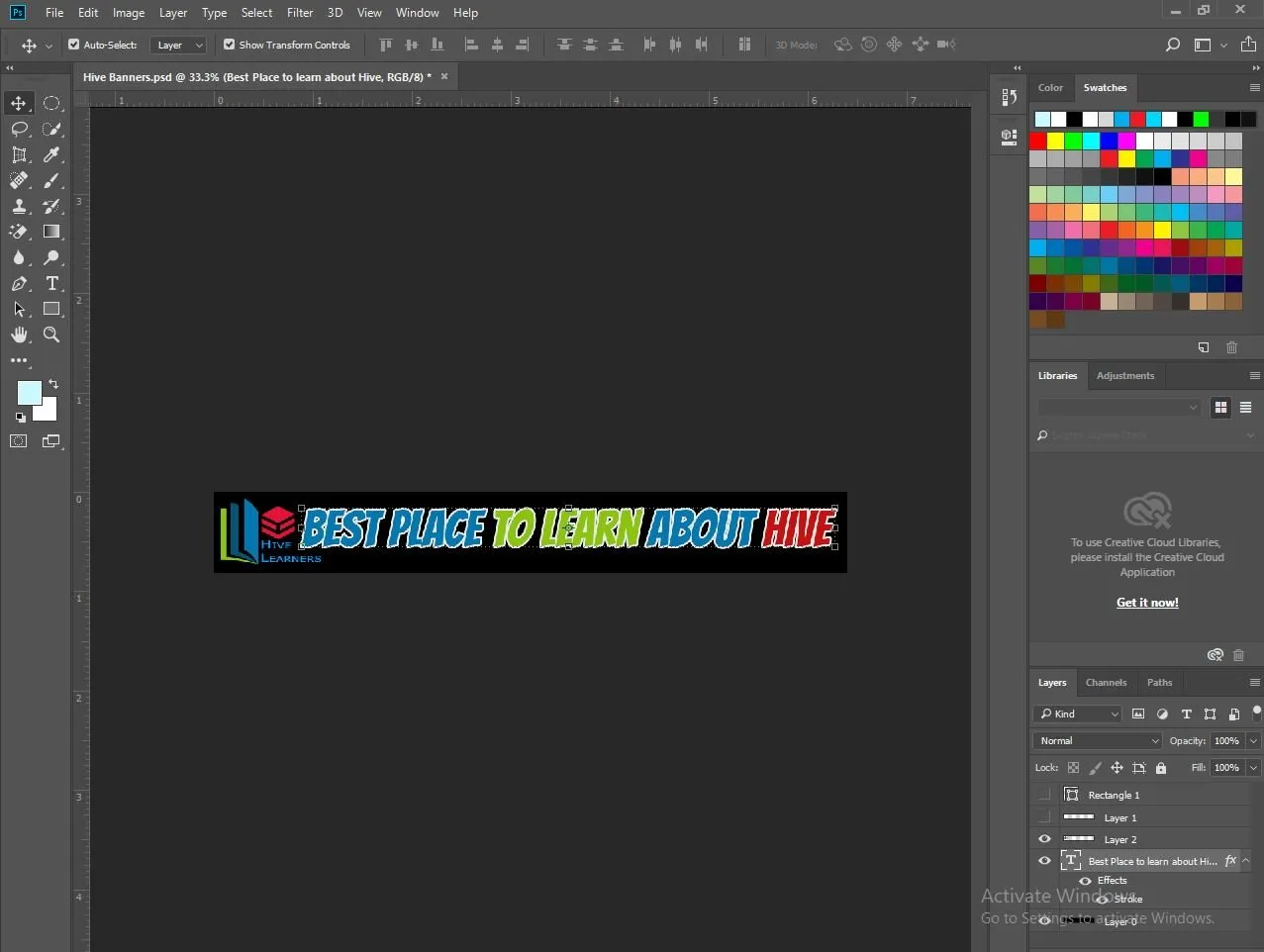1264x952 pixels.
Task: Switch to the Channels tab
Action: (x=1106, y=682)
